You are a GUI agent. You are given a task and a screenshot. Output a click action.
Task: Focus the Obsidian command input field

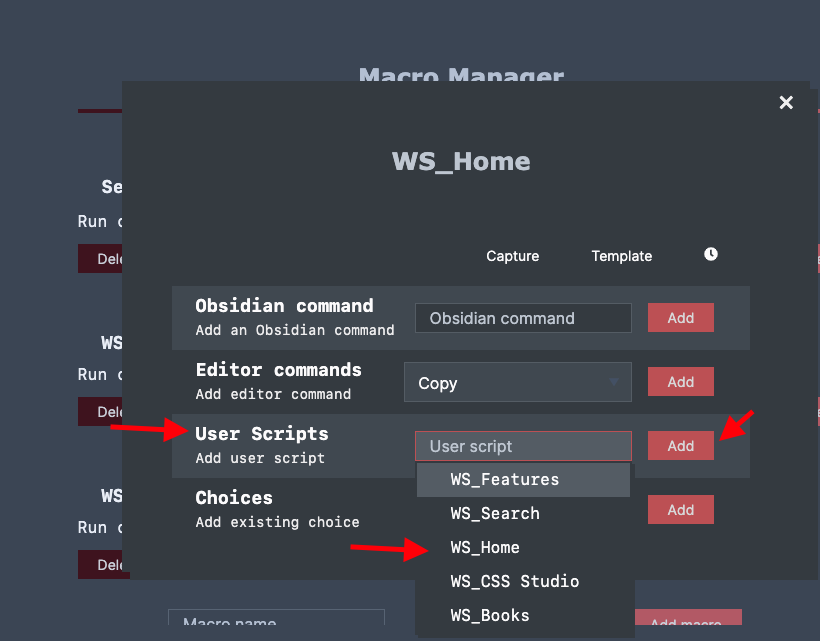(x=523, y=318)
